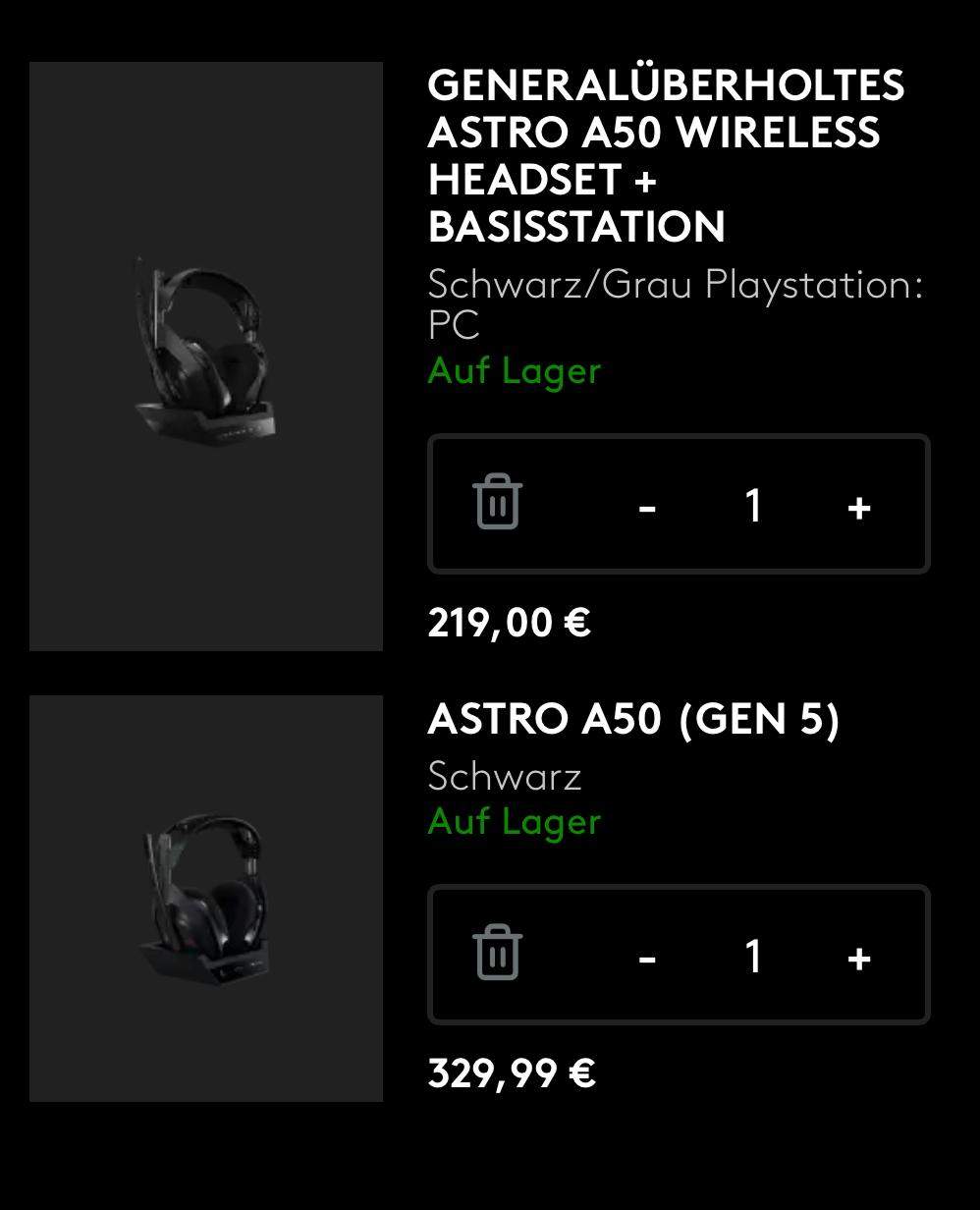
Task: Select the waste bin icon in the lower quantity box
Action: [498, 954]
